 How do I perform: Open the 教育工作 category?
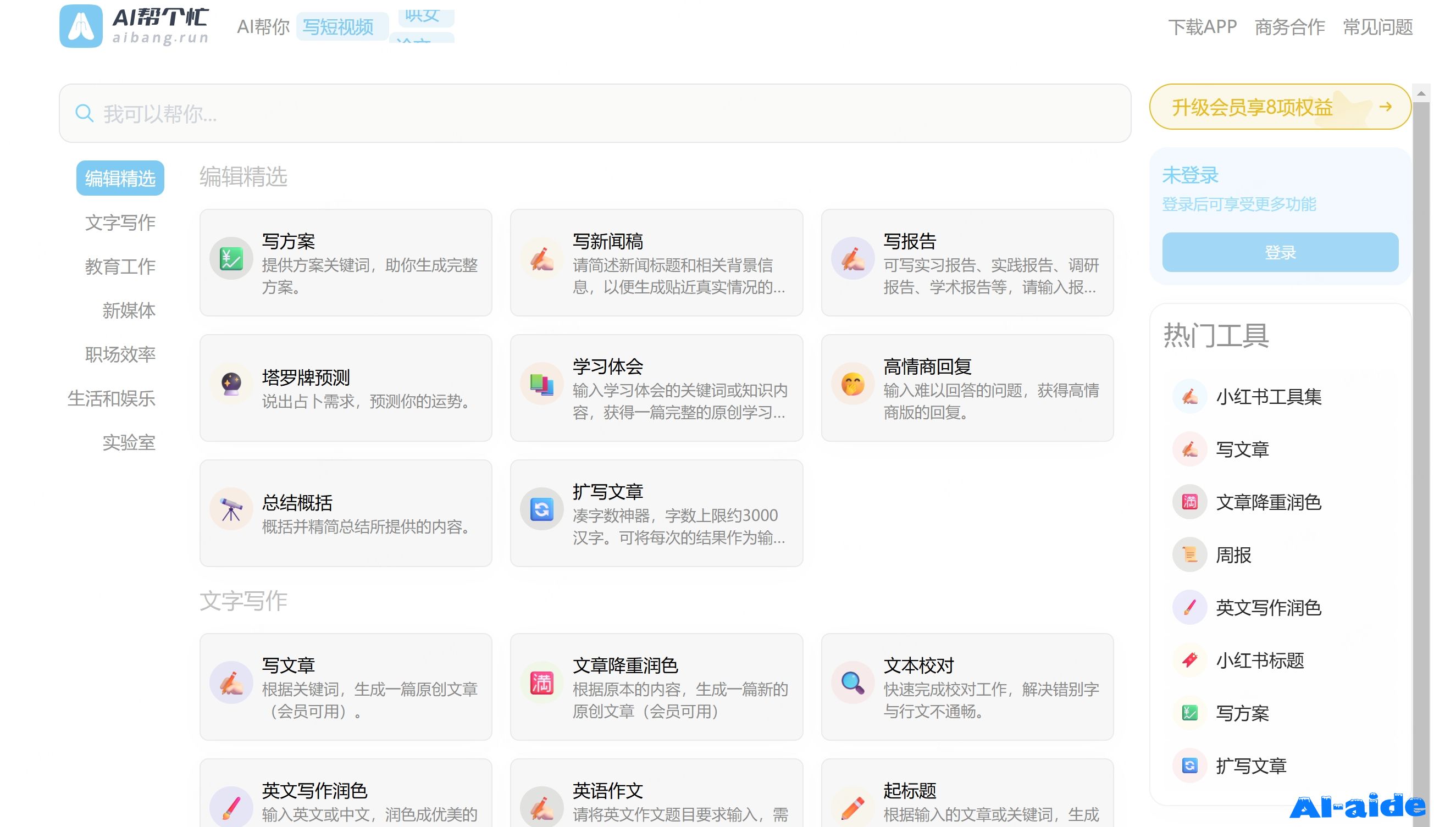120,267
